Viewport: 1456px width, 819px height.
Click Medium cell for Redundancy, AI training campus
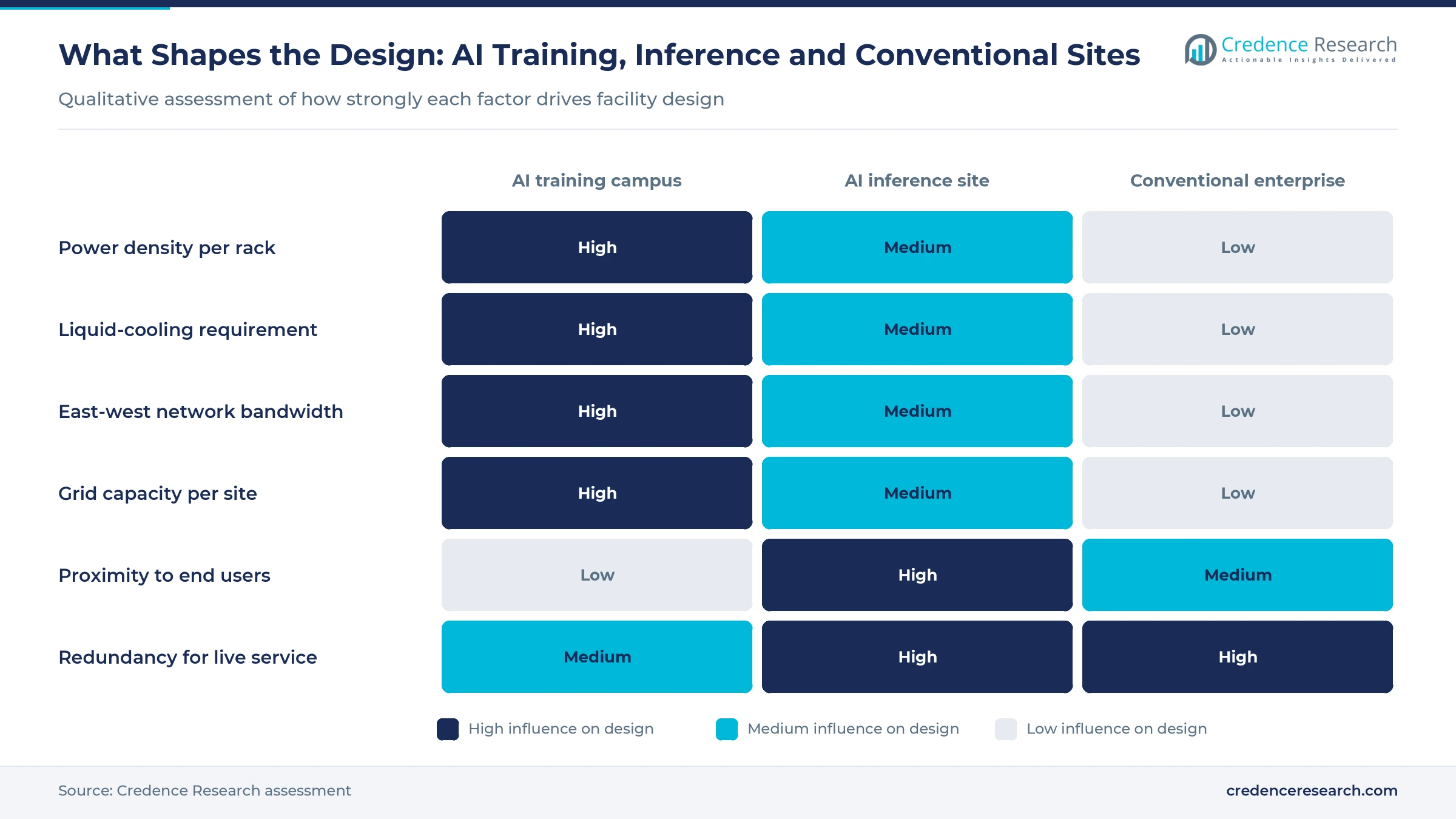tap(597, 657)
